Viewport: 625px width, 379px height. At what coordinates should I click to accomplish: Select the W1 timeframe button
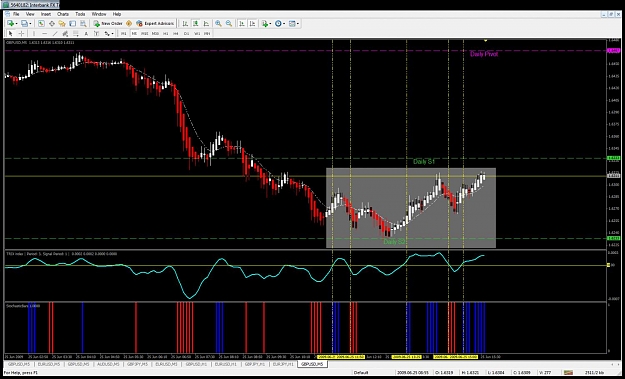197,33
